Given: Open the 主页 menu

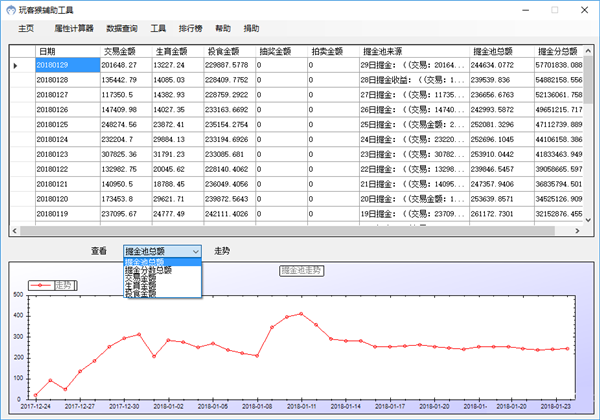Looking at the screenshot, I should (25, 29).
